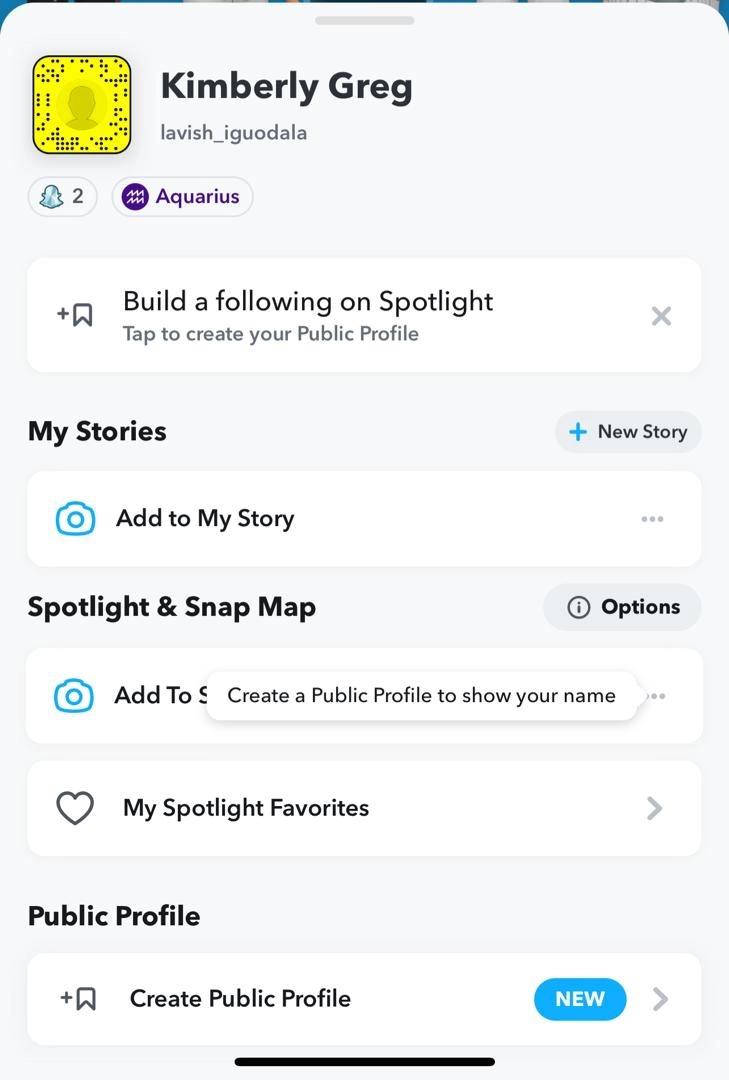Dismiss the Build a following on Spotlight card
The height and width of the screenshot is (1080, 729).
click(x=661, y=316)
